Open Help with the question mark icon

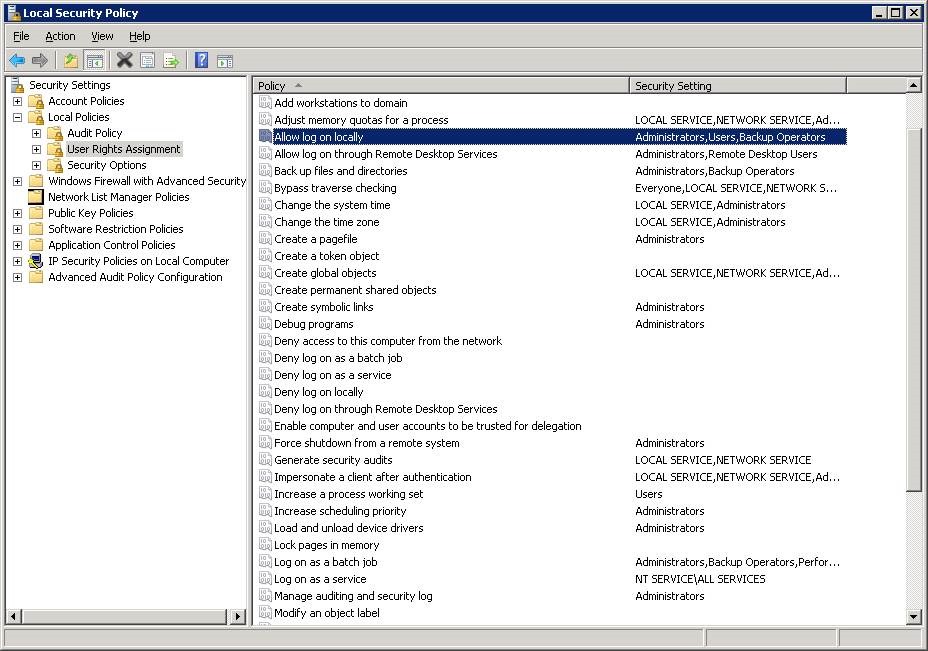click(201, 61)
